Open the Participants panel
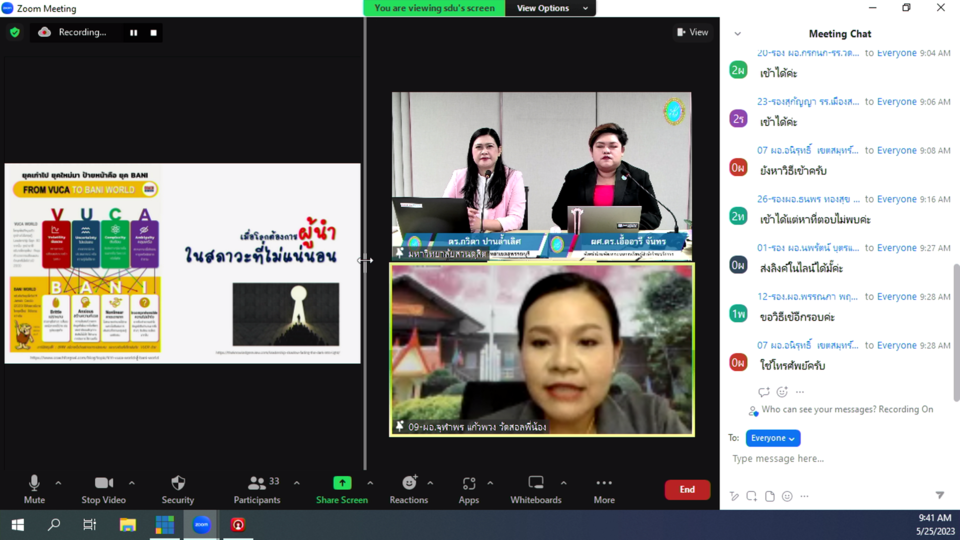 click(x=257, y=487)
